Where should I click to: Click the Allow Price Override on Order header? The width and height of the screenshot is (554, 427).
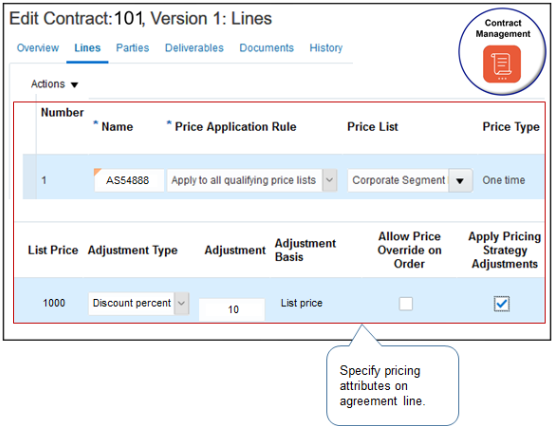click(409, 250)
